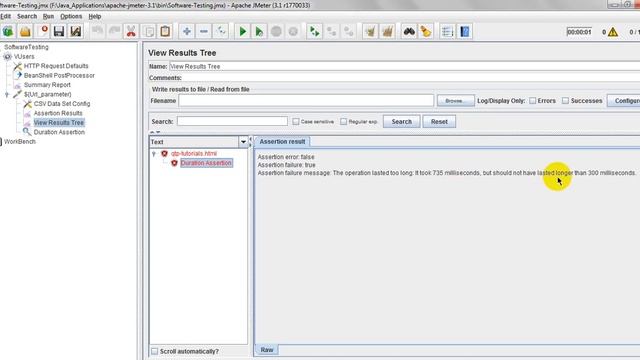Click the Browse... button
640x360 pixels.
tap(456, 101)
